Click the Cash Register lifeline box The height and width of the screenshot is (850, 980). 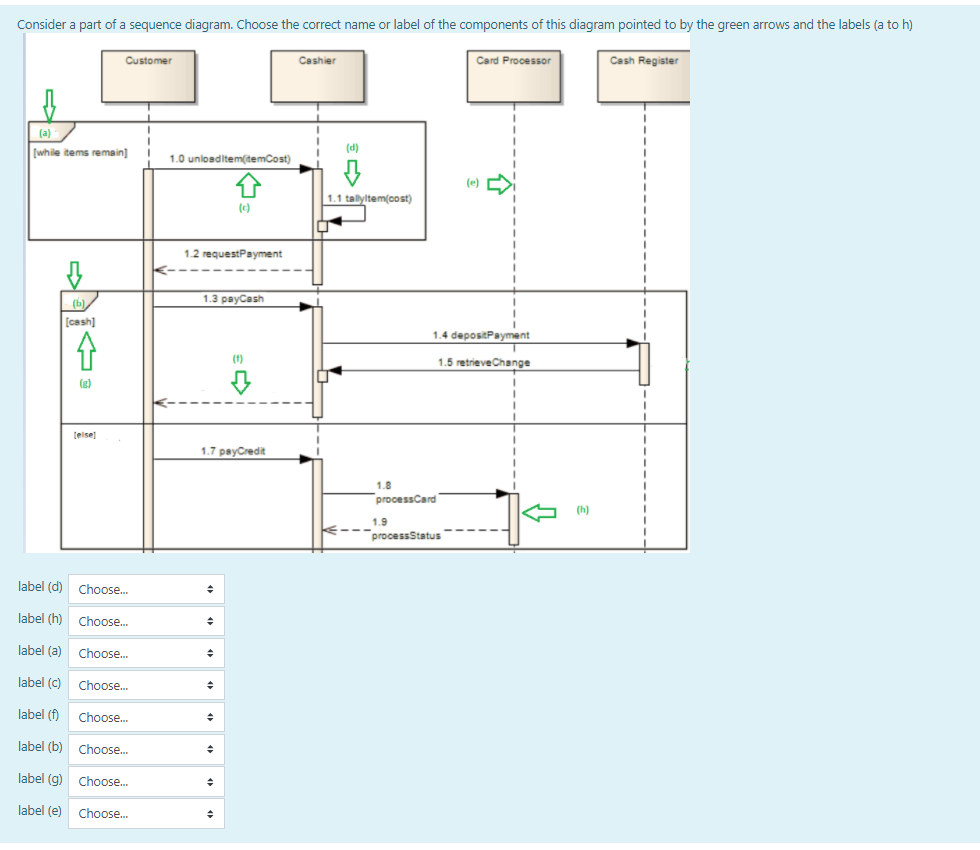[x=645, y=74]
